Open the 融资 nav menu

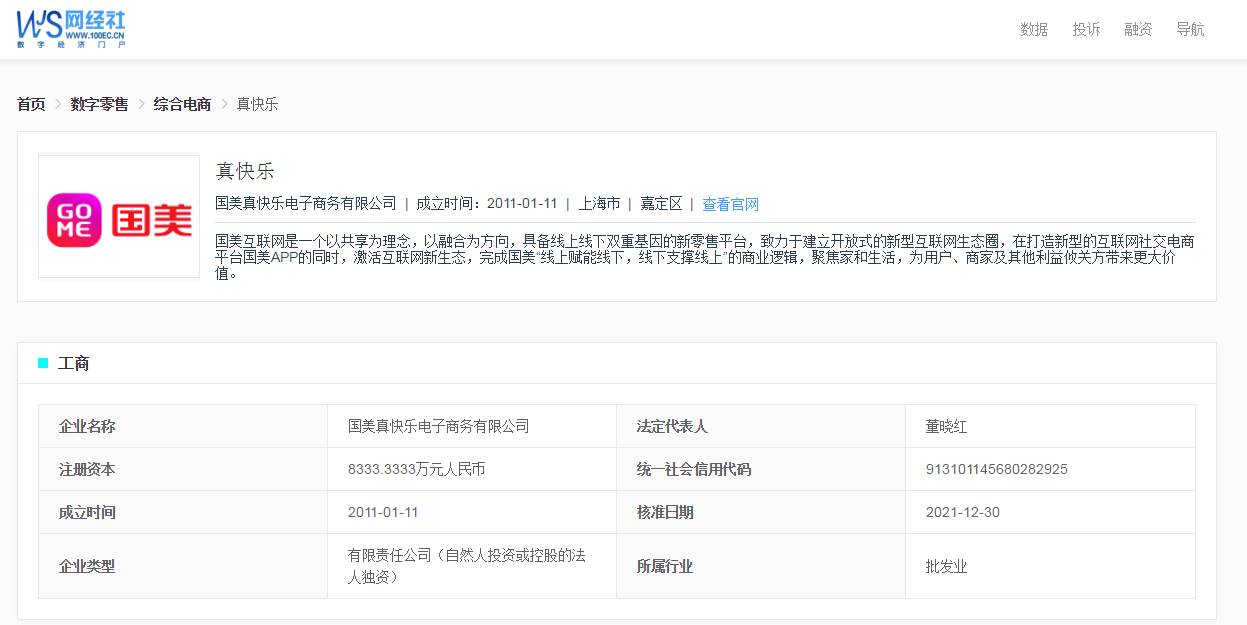coord(1138,29)
